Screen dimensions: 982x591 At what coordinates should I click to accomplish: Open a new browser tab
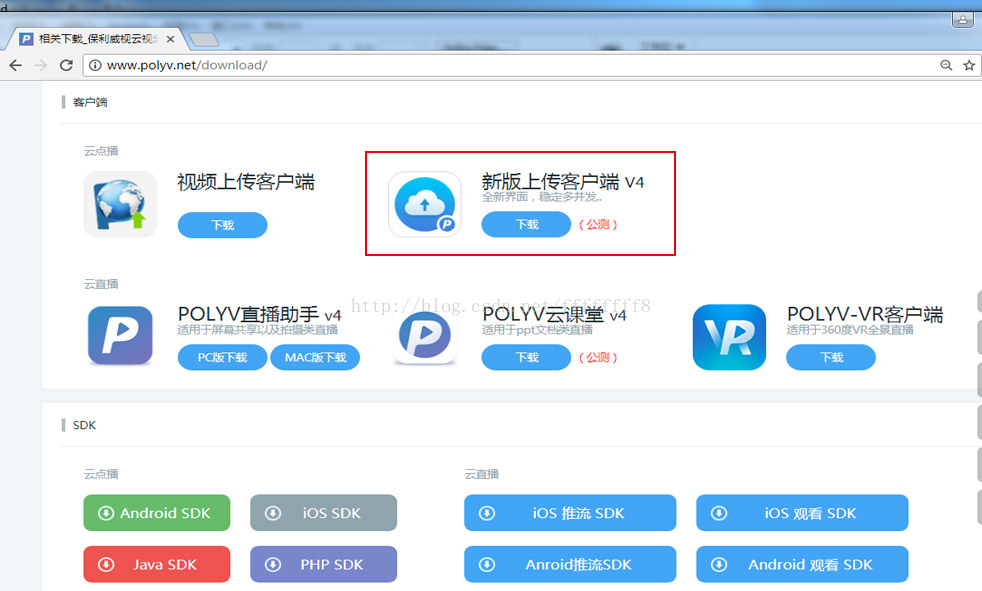click(204, 39)
